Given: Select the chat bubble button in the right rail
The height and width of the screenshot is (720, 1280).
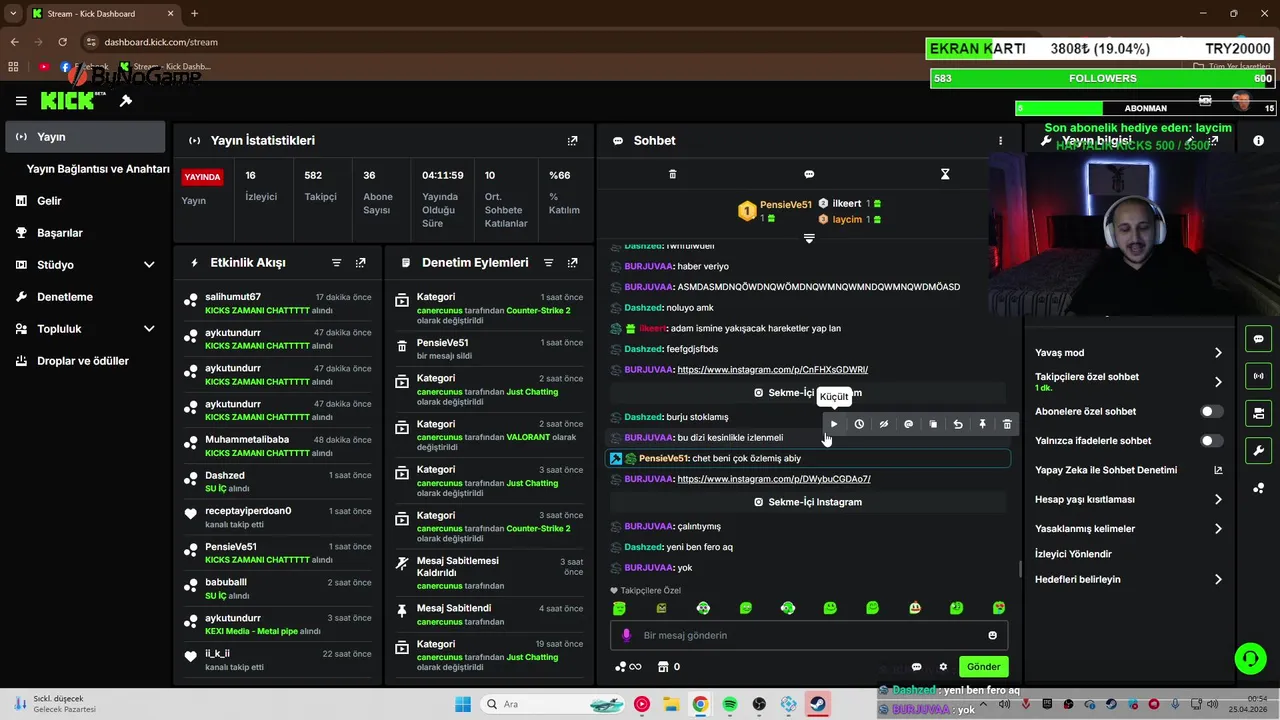Looking at the screenshot, I should pyautogui.click(x=1258, y=339).
